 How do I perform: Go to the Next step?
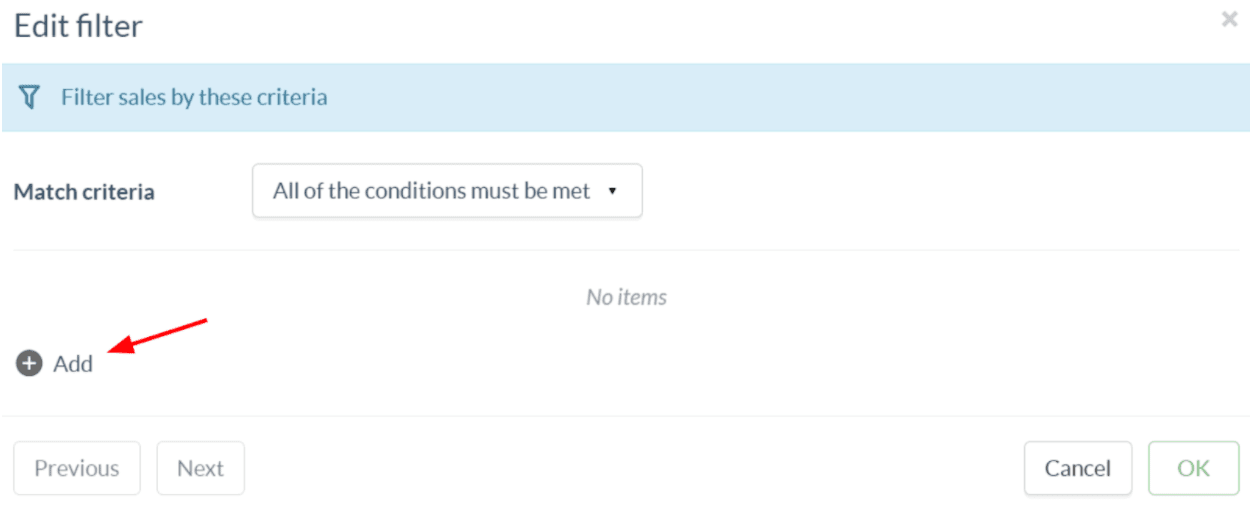tap(200, 468)
